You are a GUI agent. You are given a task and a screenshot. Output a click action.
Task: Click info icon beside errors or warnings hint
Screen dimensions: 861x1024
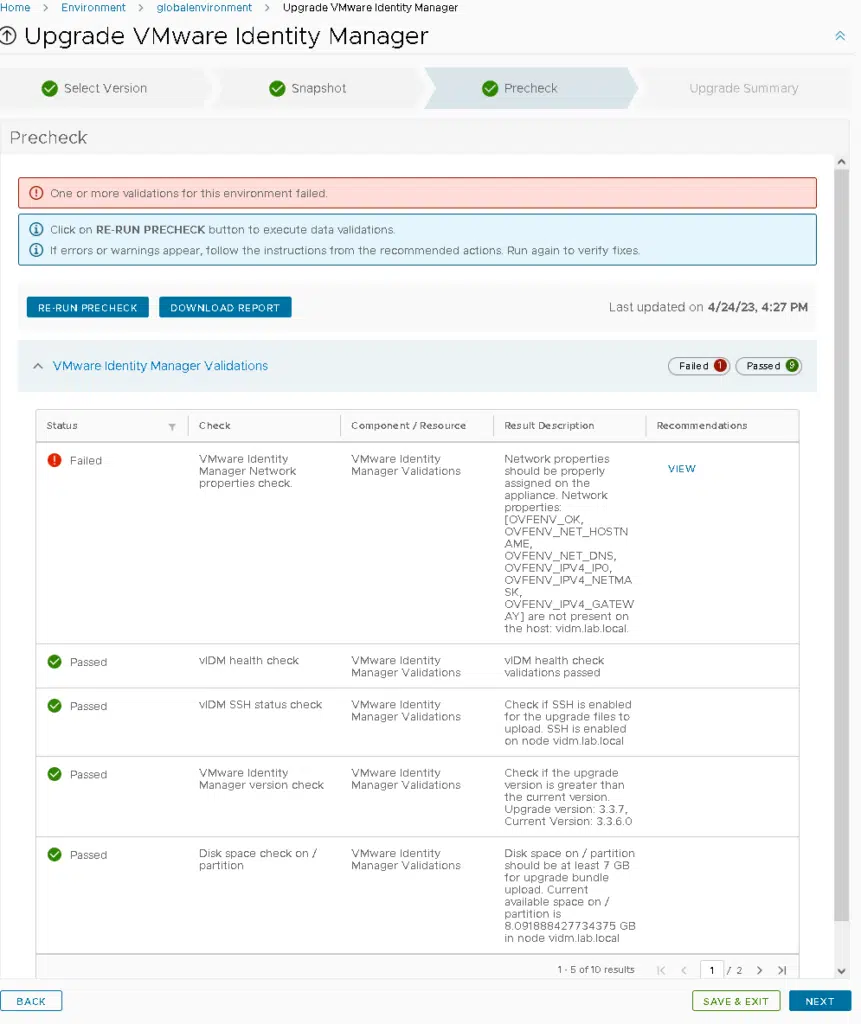pyautogui.click(x=37, y=250)
